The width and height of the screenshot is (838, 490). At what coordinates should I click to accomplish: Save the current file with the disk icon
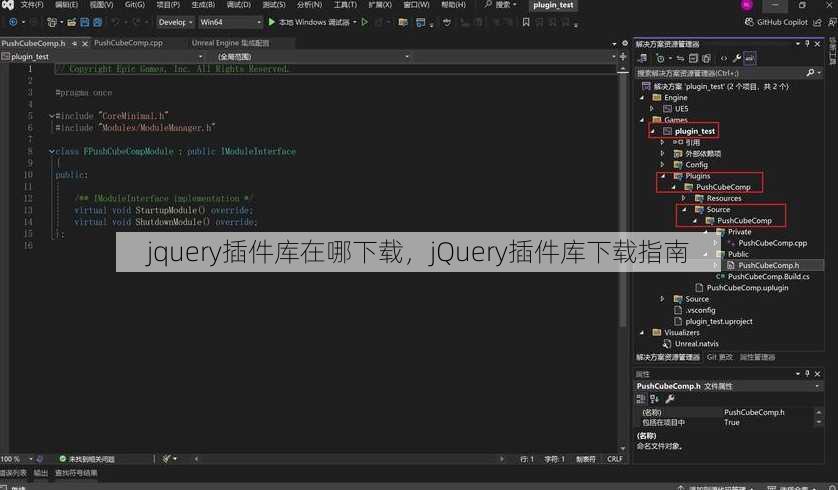84,22
